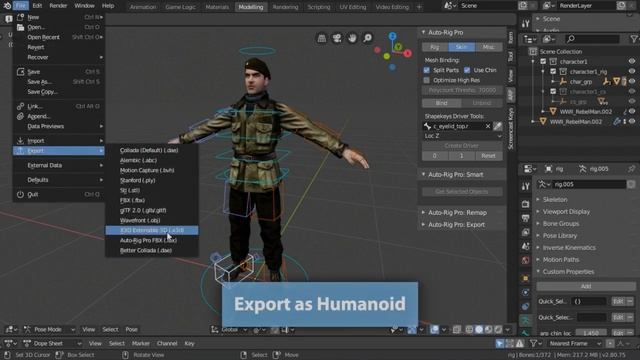Toggle only-show-selected icon in Dope Sheet
This screenshot has width=640, height=360.
tap(500, 343)
